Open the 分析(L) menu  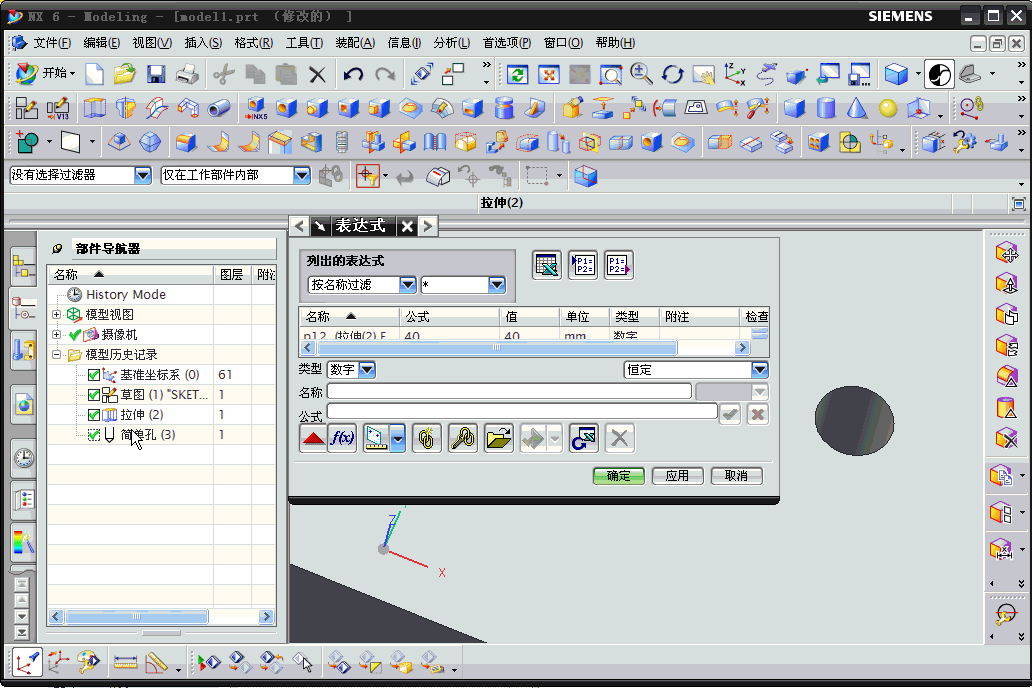452,43
